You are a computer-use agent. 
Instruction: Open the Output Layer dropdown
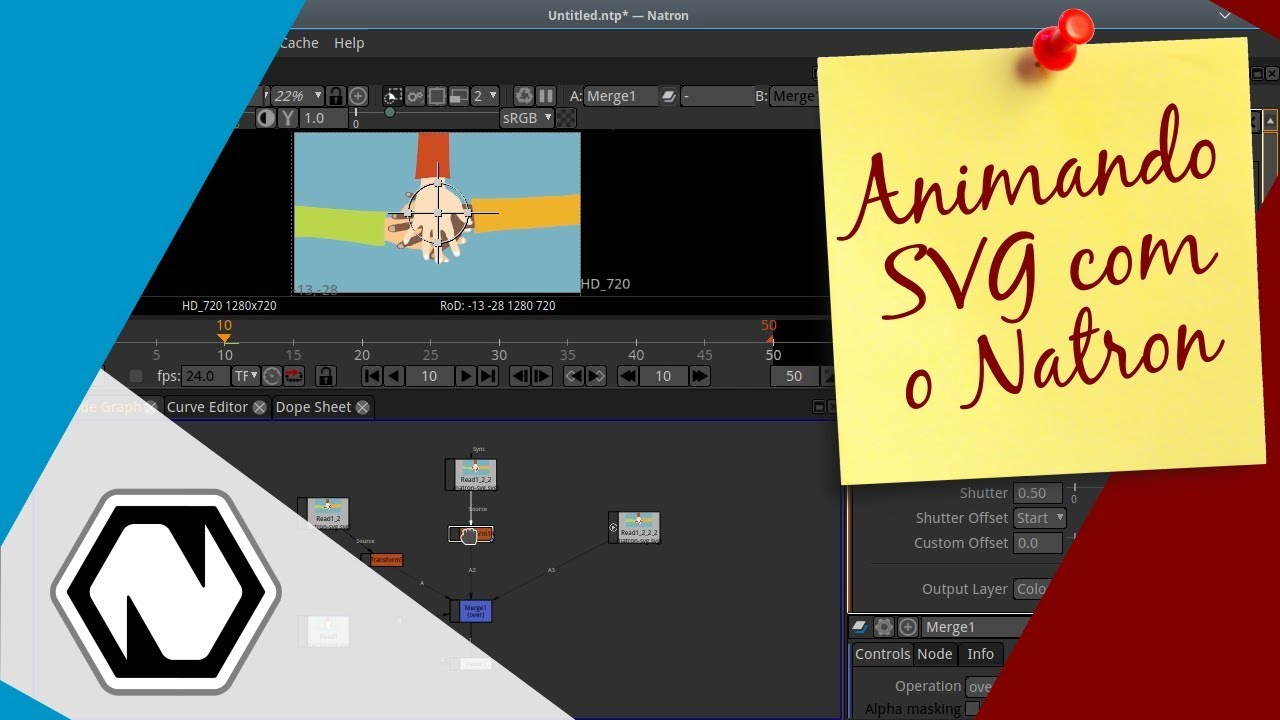pos(1030,589)
